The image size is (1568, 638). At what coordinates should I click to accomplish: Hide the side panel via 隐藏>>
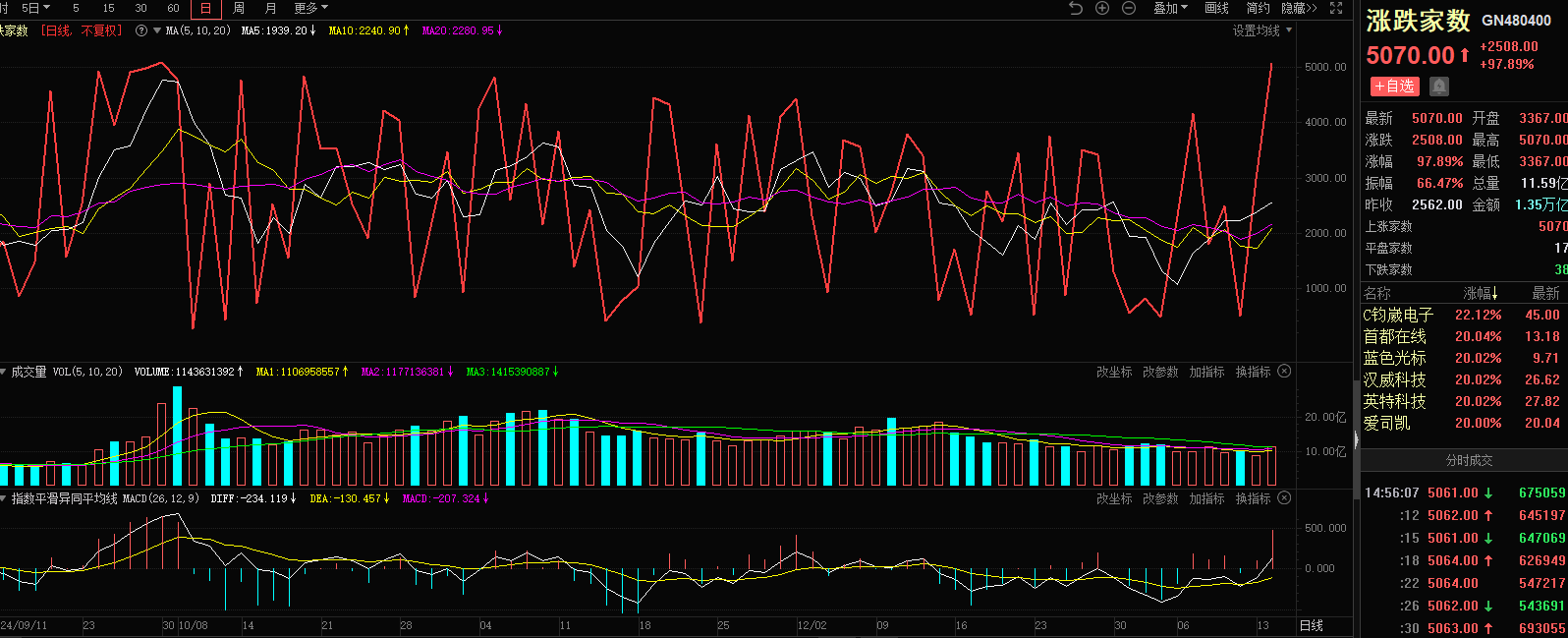pyautogui.click(x=1299, y=8)
